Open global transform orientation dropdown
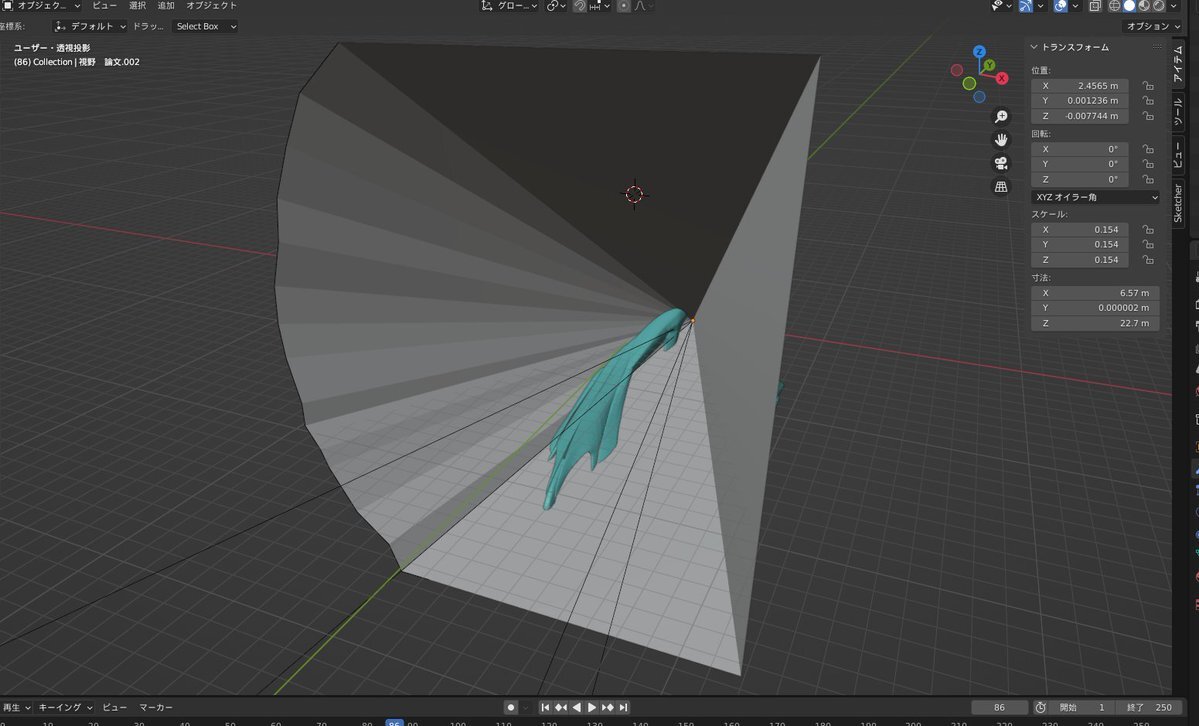Viewport: 1199px width, 726px height. 509,6
